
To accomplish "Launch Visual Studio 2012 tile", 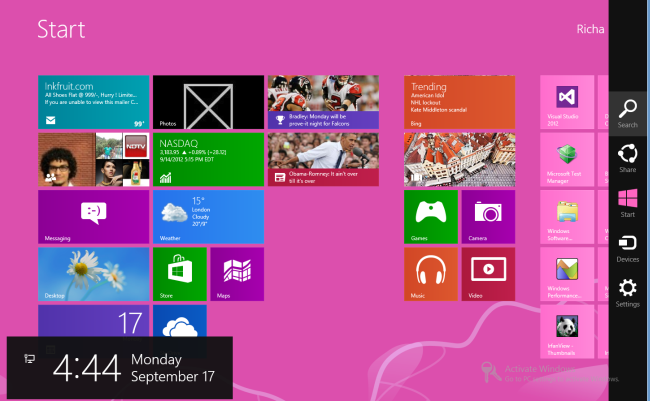I will [567, 102].
